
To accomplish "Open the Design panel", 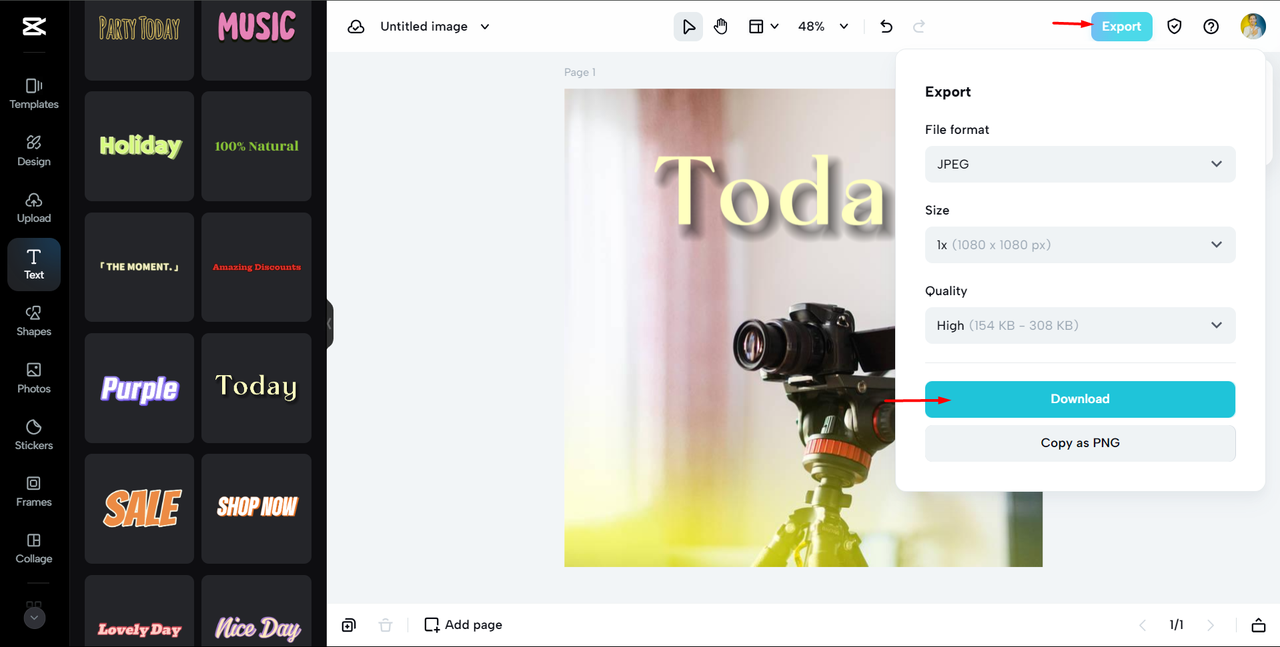I will pyautogui.click(x=34, y=150).
